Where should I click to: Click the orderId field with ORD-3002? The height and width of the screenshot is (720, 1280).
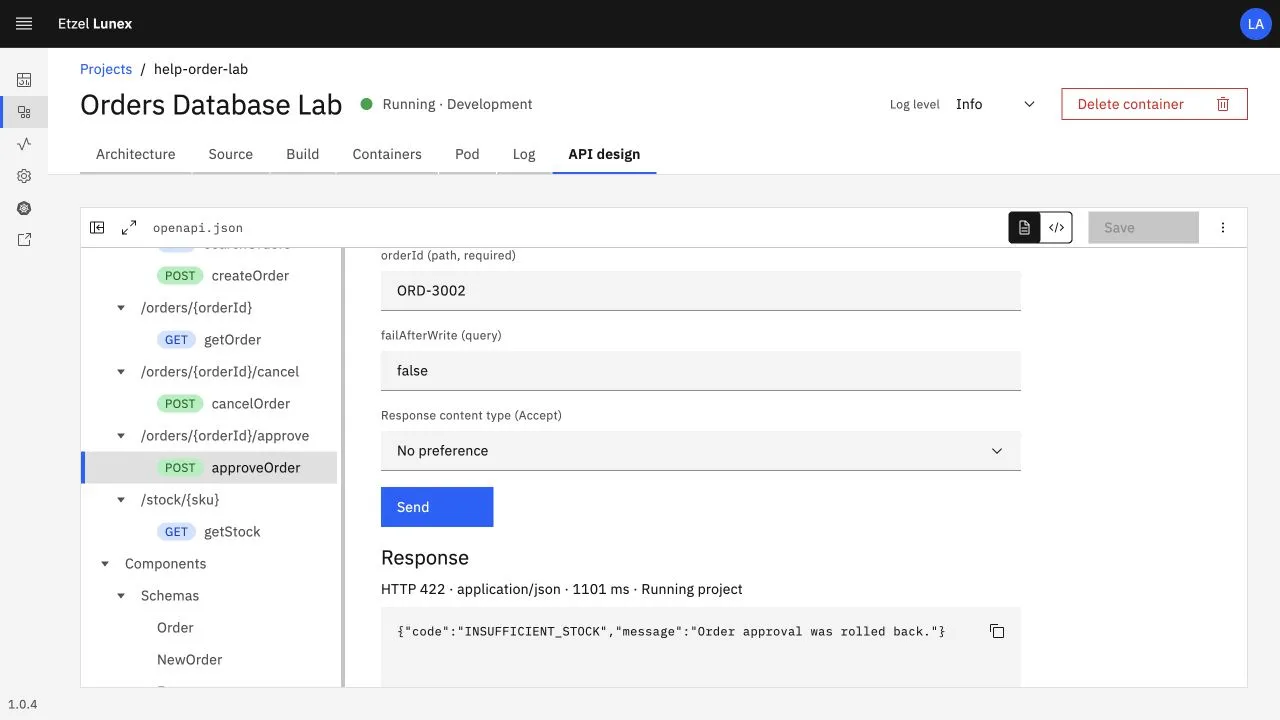tap(701, 291)
